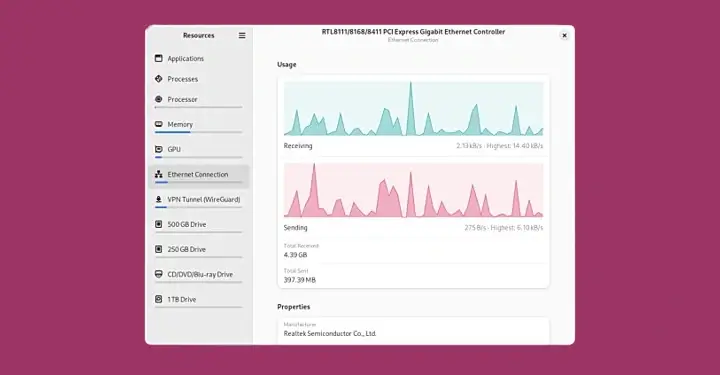Click the Resources sidebar title
This screenshot has height=375, width=720.
[x=198, y=35]
